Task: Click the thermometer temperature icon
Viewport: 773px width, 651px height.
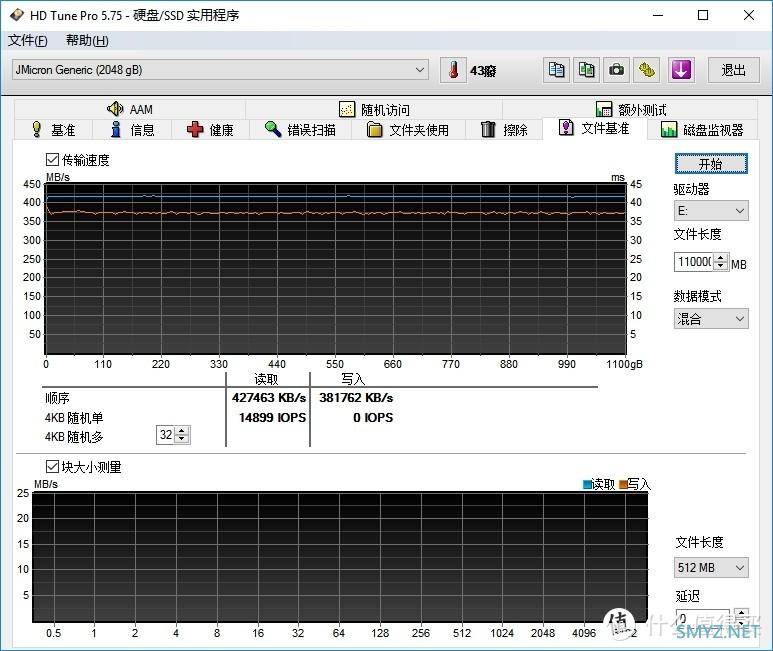Action: (x=454, y=70)
